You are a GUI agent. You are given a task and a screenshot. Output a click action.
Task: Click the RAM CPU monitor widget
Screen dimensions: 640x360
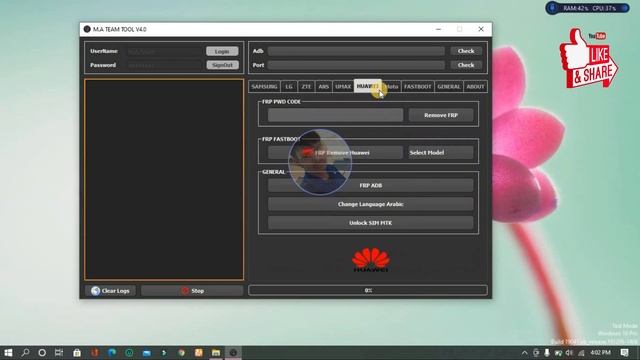click(587, 8)
